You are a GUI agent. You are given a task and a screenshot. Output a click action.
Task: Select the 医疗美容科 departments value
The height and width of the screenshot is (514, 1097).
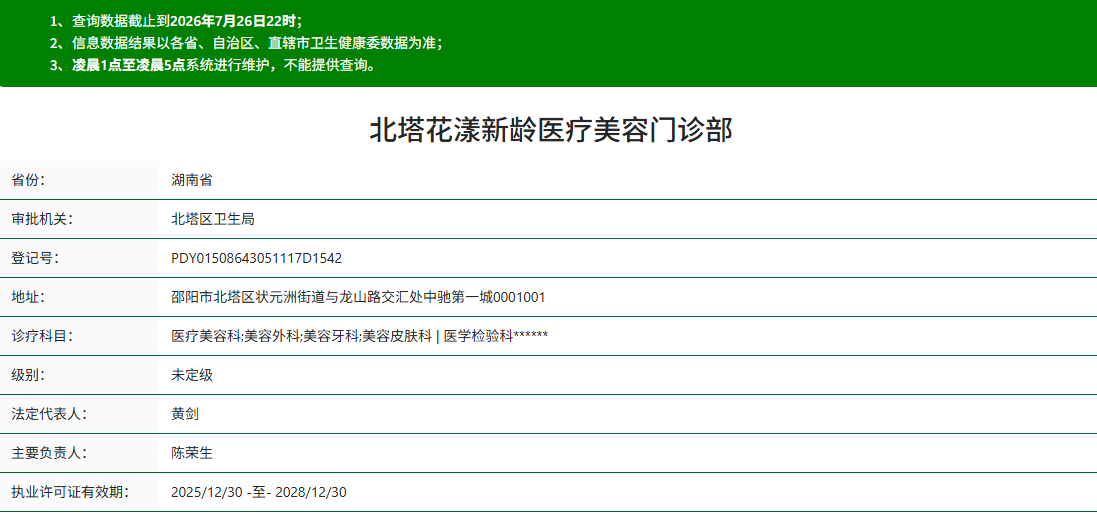[x=360, y=336]
